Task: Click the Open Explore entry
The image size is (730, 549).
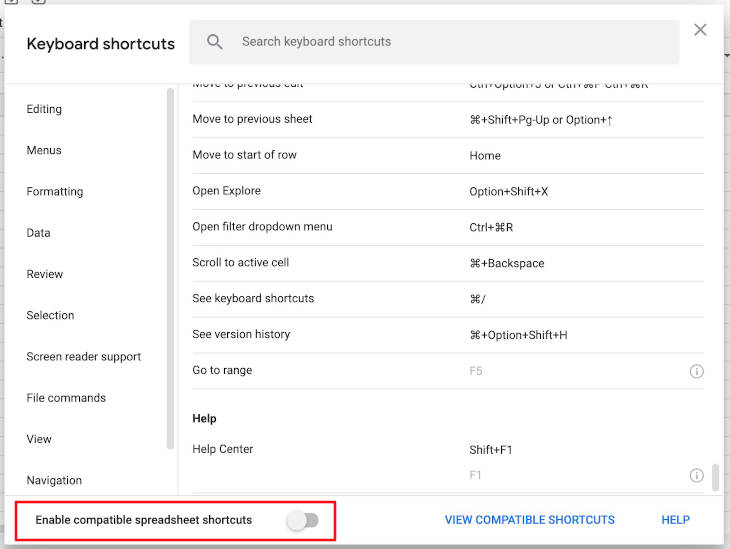Action: pos(448,191)
